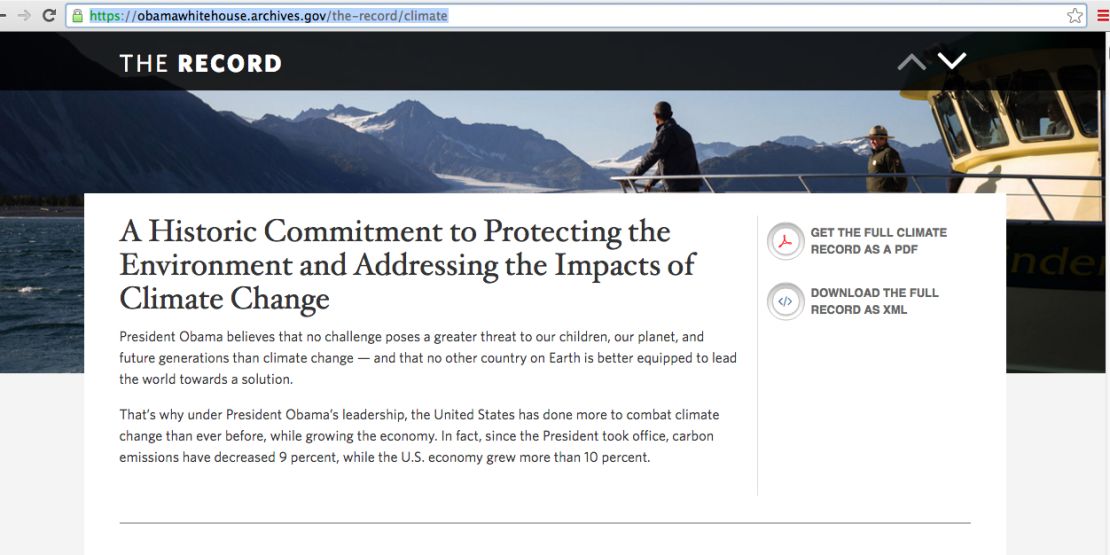Open the red Chrome hamburger menu

click(1104, 16)
